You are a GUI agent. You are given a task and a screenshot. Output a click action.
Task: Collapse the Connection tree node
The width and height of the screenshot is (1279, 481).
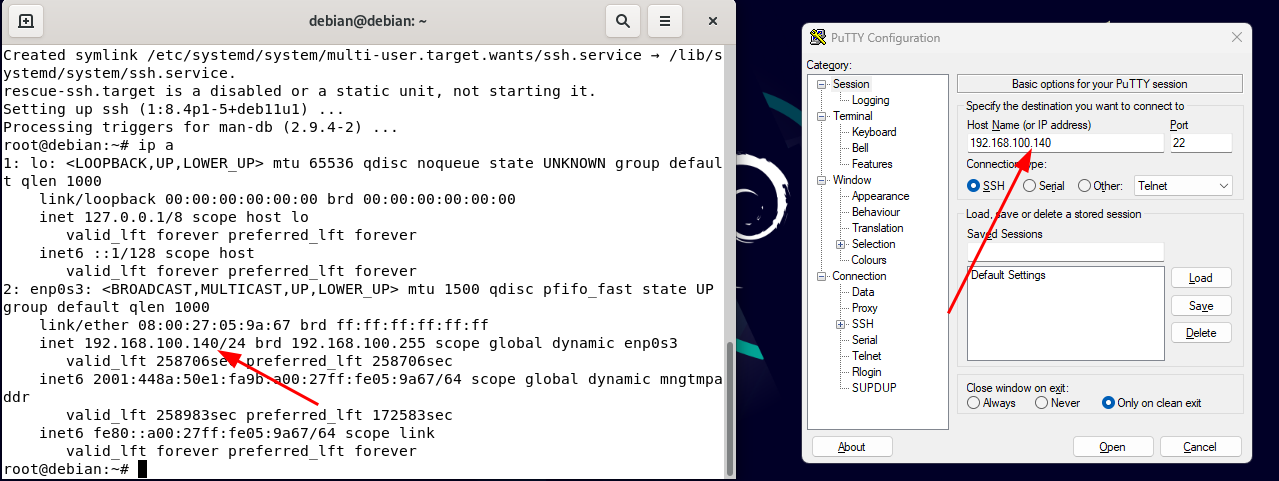point(824,276)
